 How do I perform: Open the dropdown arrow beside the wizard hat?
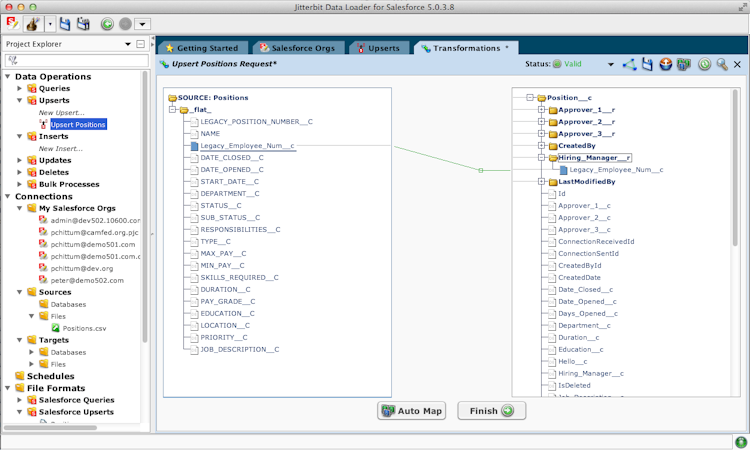[x=50, y=23]
